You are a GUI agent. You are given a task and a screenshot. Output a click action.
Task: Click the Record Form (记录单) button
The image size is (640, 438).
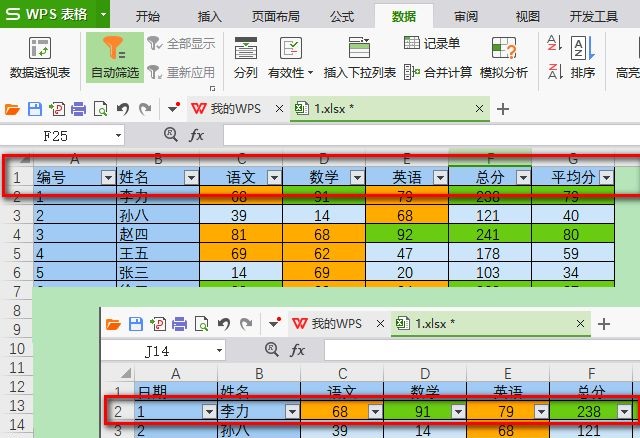point(432,43)
